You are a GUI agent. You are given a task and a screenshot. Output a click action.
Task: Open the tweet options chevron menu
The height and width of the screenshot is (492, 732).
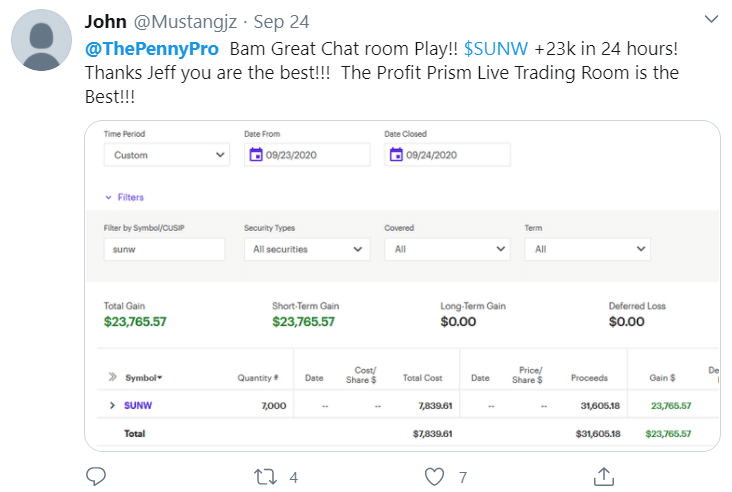pyautogui.click(x=711, y=19)
